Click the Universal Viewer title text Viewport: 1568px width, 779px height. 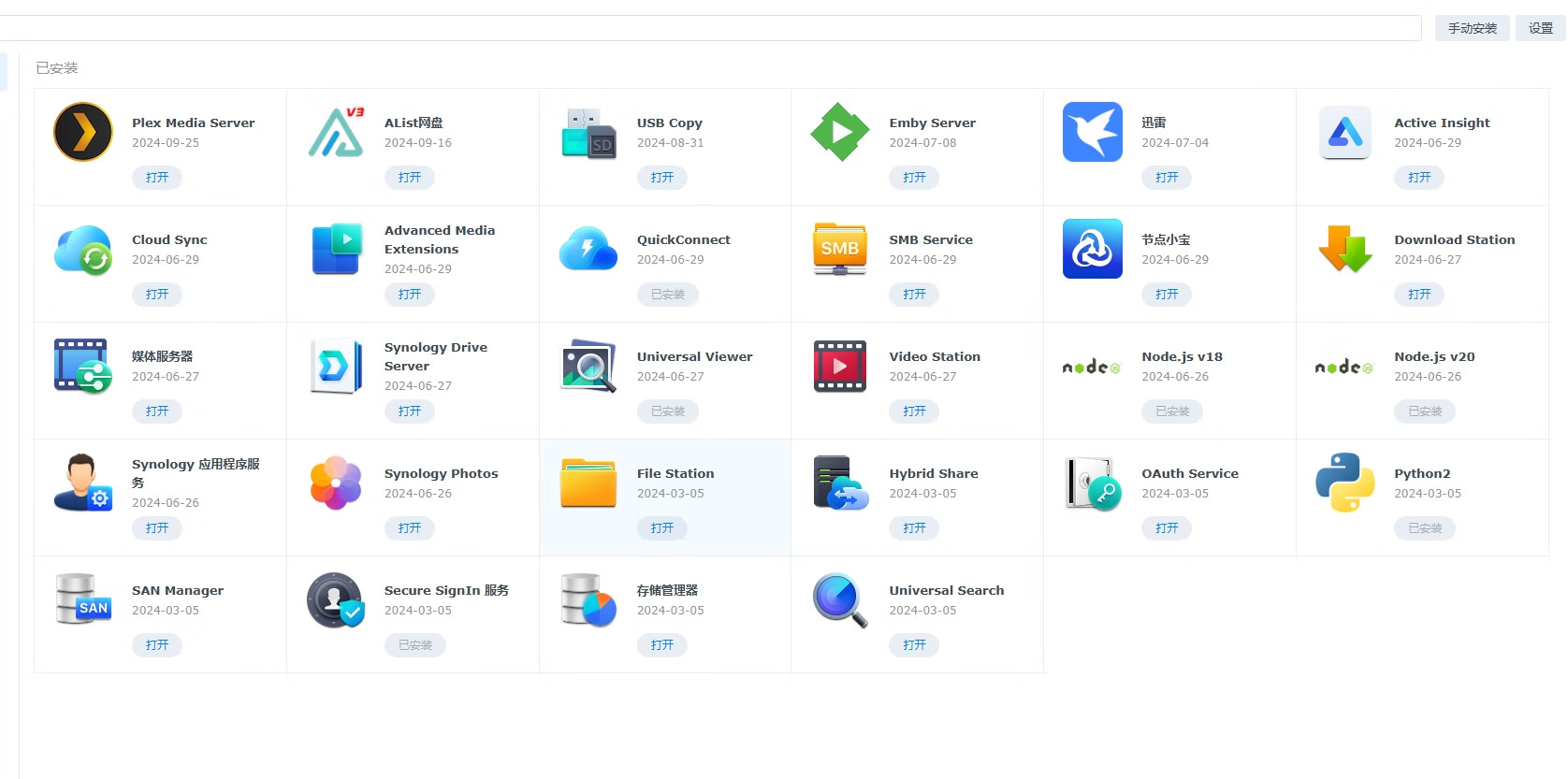(694, 356)
